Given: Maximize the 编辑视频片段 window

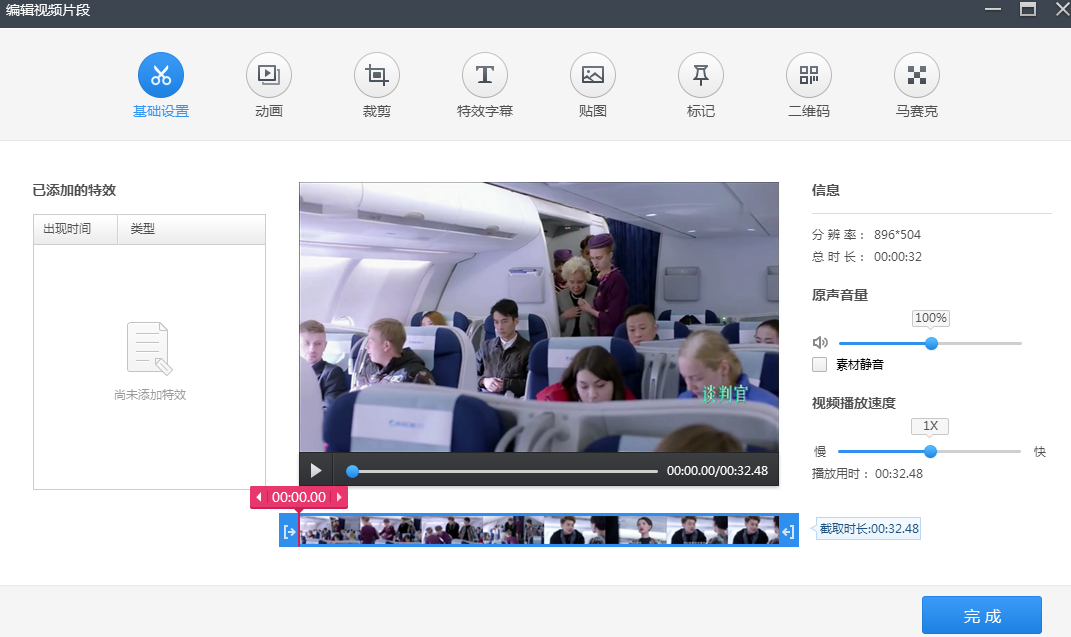Looking at the screenshot, I should coord(1027,10).
